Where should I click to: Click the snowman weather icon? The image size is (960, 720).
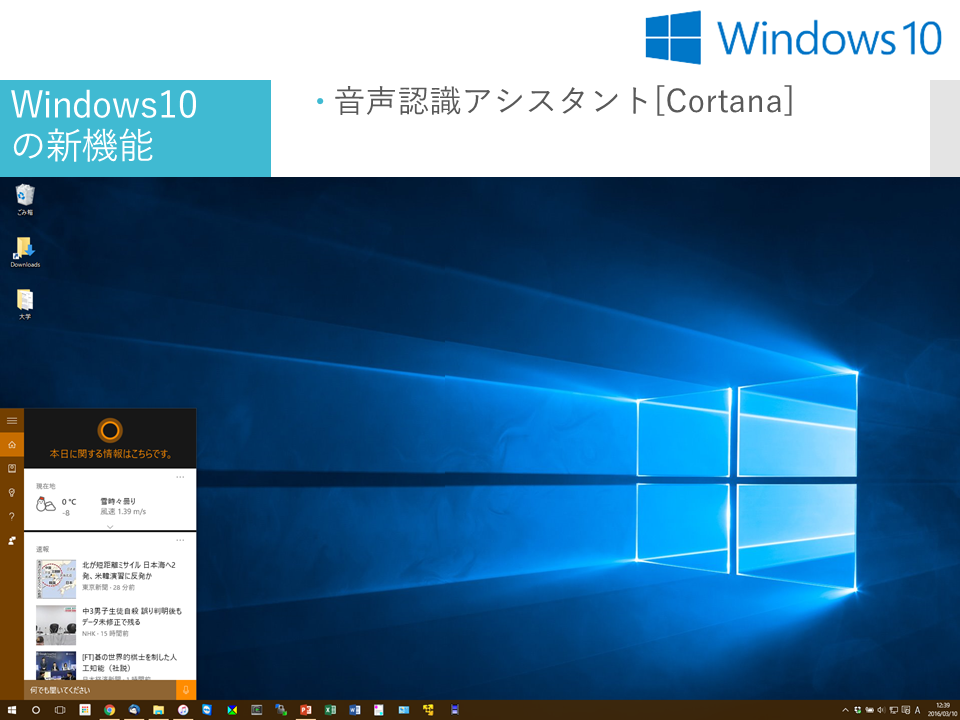46,504
